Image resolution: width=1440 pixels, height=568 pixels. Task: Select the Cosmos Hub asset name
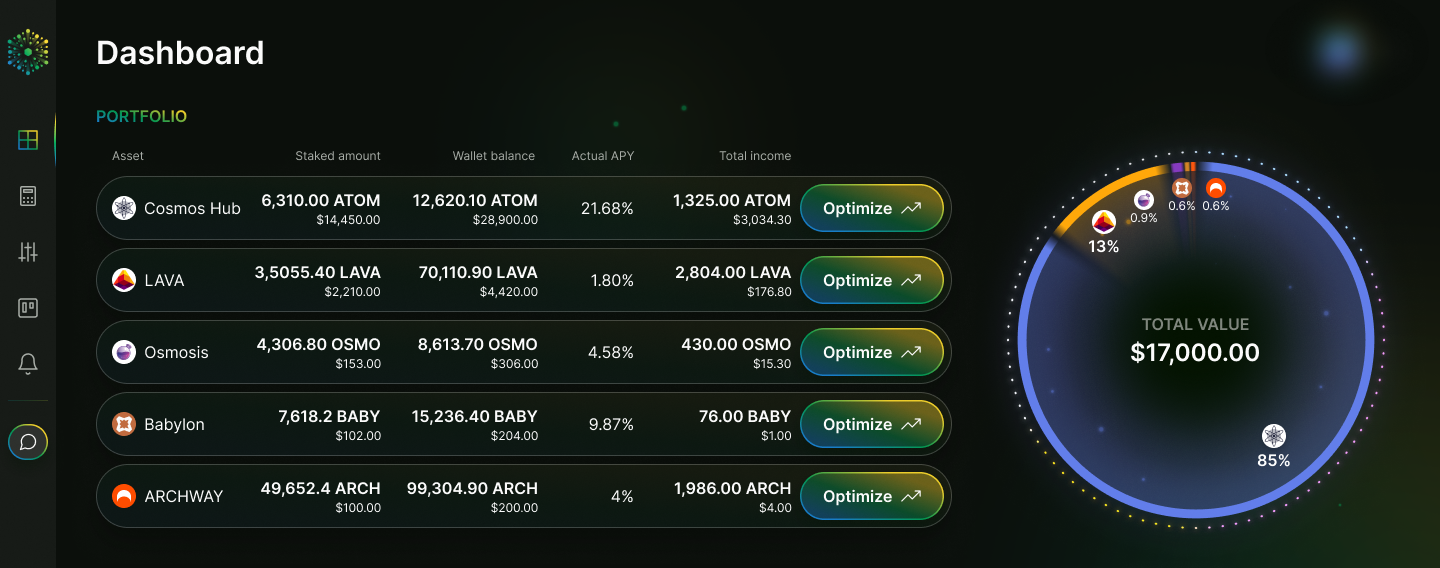coord(192,209)
